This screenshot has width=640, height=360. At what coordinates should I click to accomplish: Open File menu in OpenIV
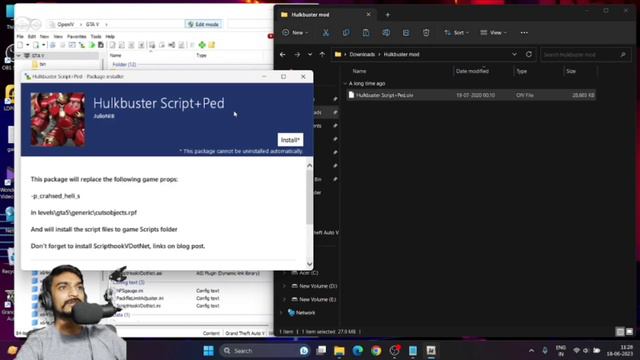pos(20,36)
